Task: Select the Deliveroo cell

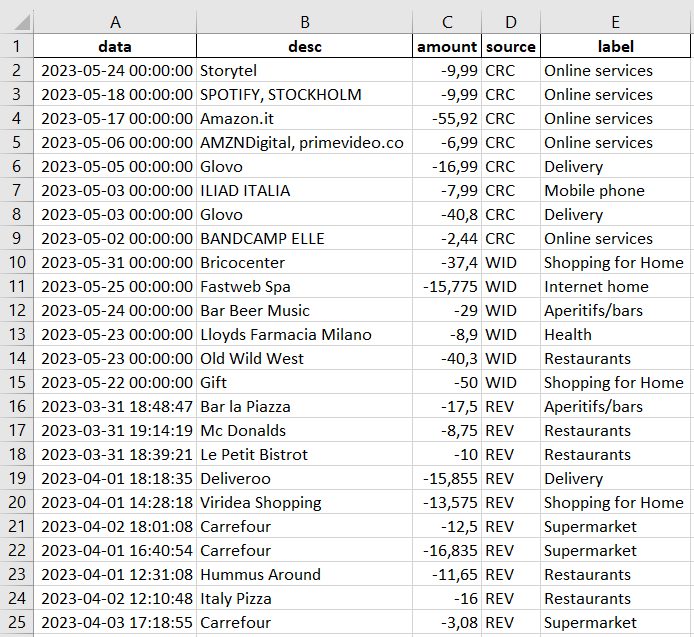Action: pyautogui.click(x=305, y=478)
